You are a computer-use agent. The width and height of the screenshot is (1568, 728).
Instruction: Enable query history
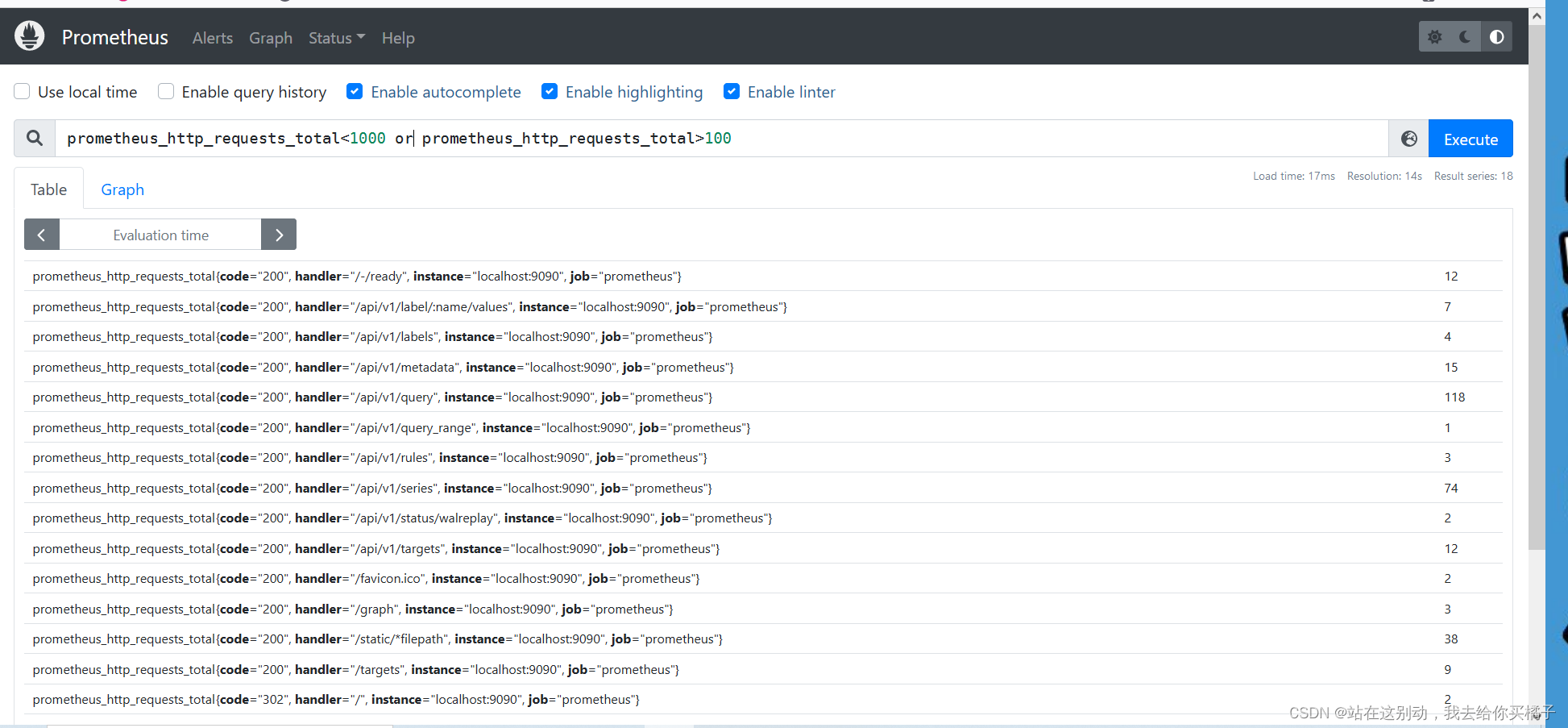point(165,91)
